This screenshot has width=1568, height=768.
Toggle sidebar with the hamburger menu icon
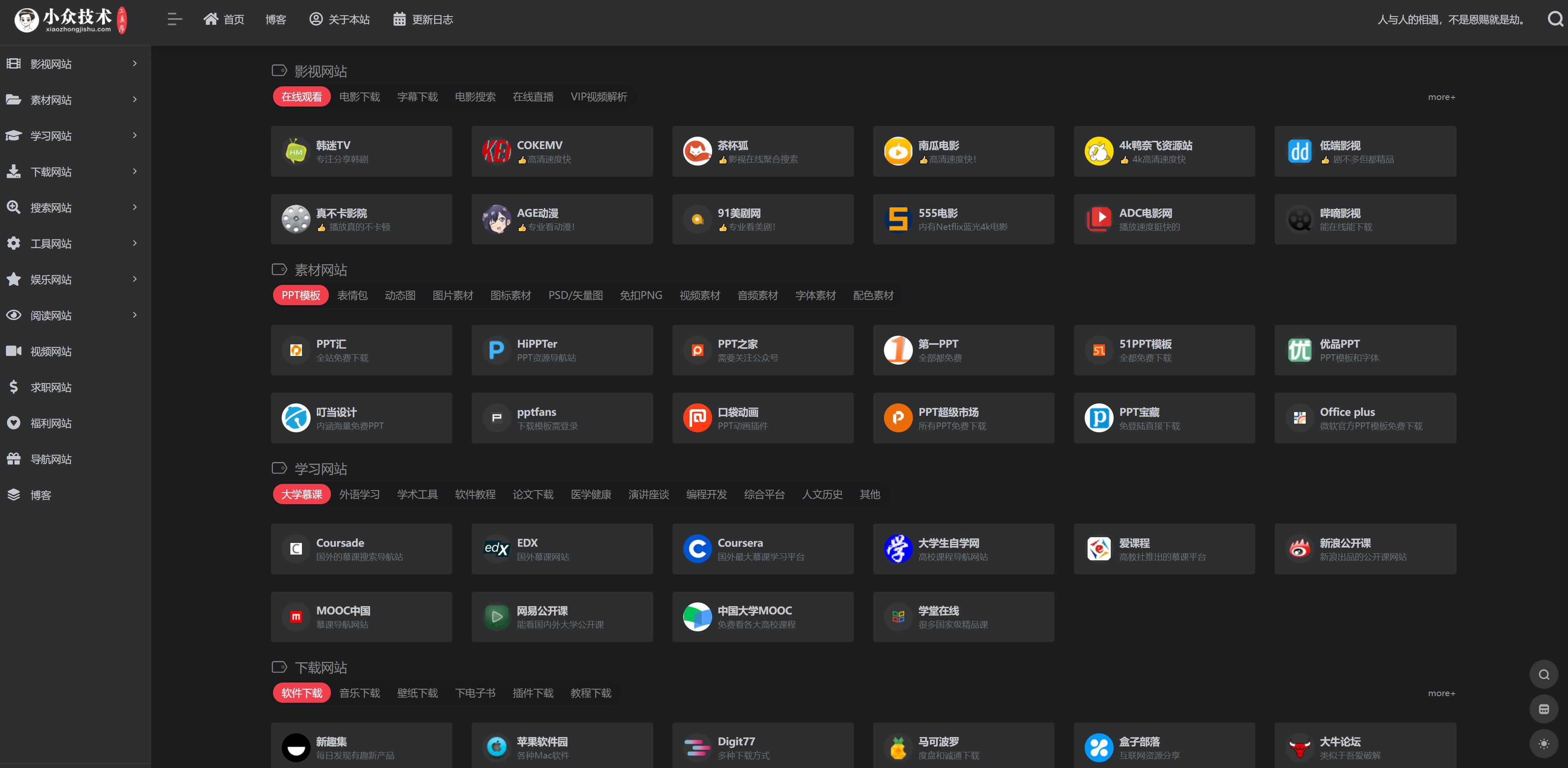[175, 19]
